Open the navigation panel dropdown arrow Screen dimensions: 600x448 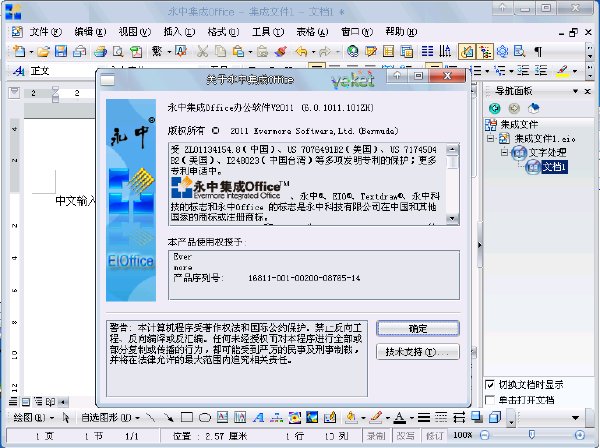tap(575, 91)
